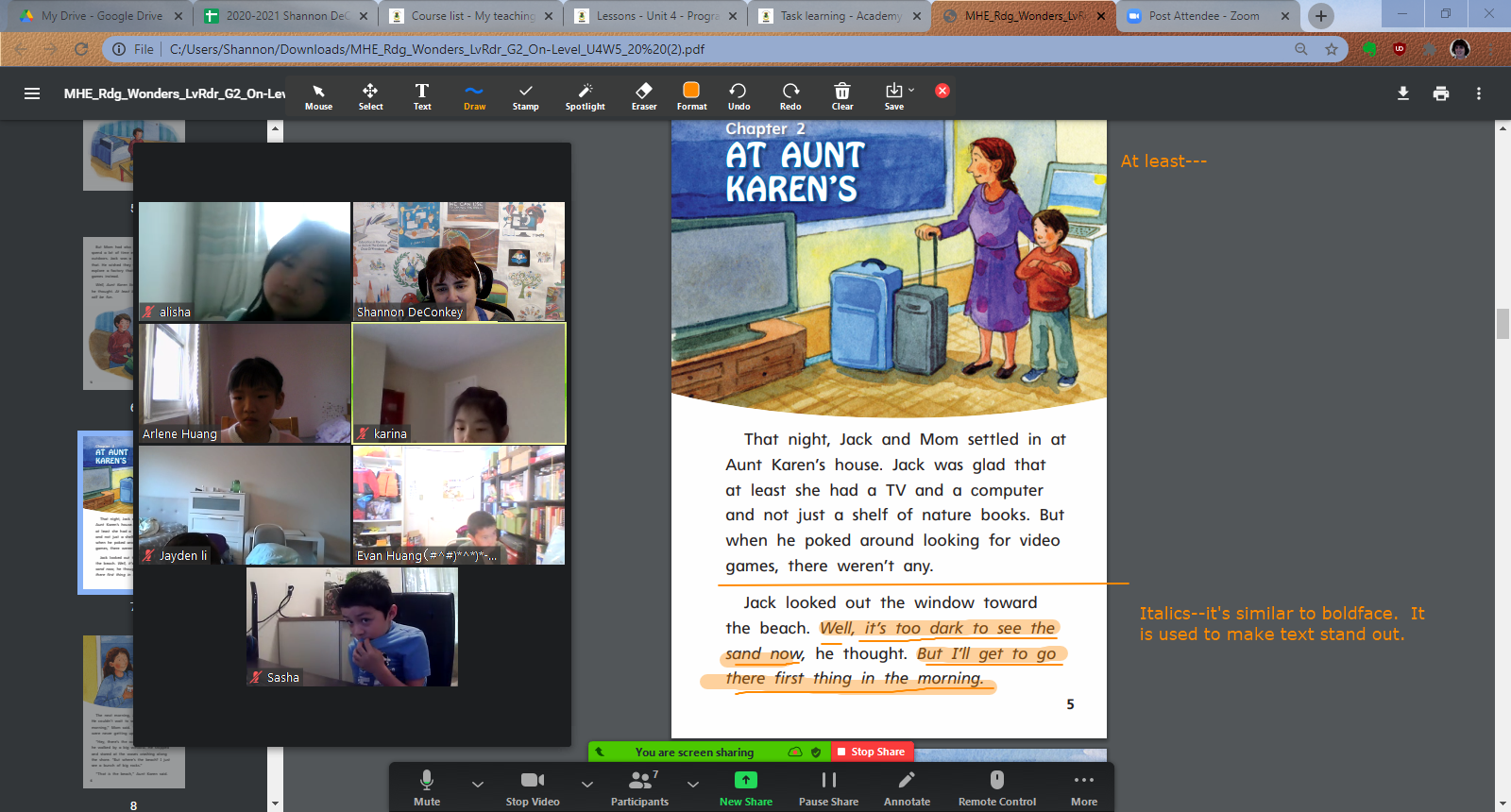Undo the last annotation

pos(739,96)
